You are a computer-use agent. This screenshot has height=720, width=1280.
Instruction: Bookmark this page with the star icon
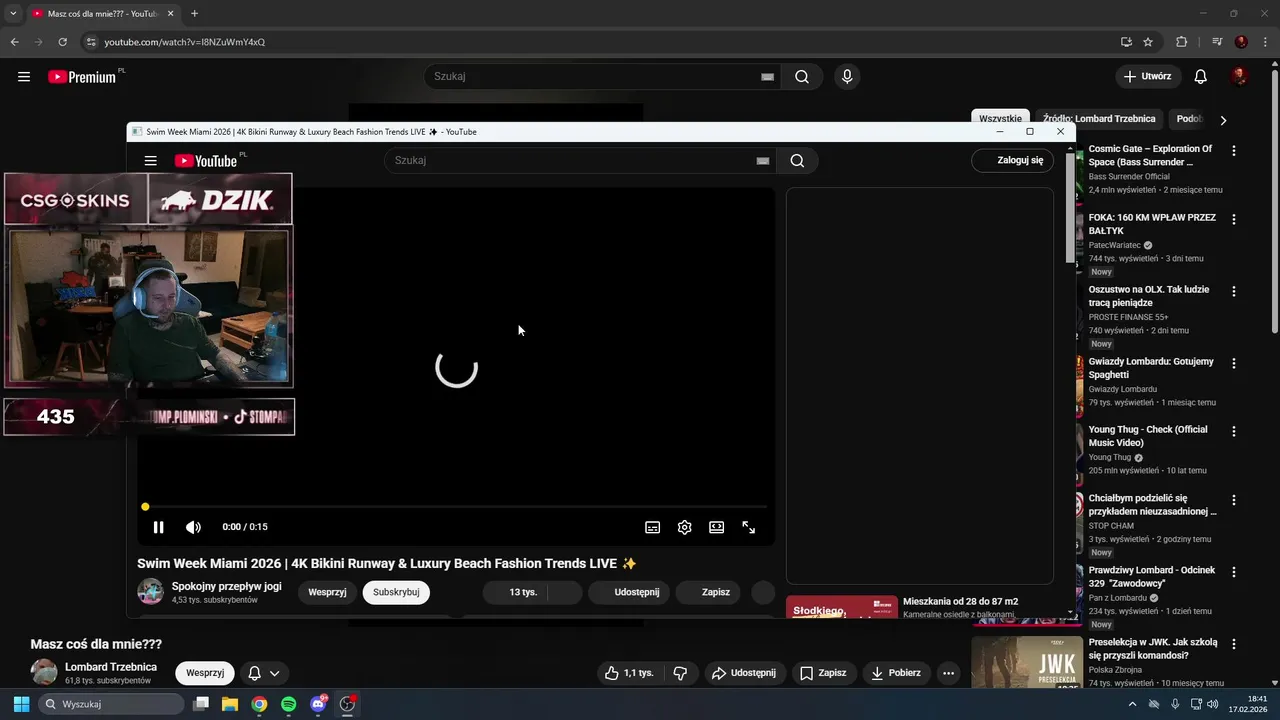point(1148,42)
